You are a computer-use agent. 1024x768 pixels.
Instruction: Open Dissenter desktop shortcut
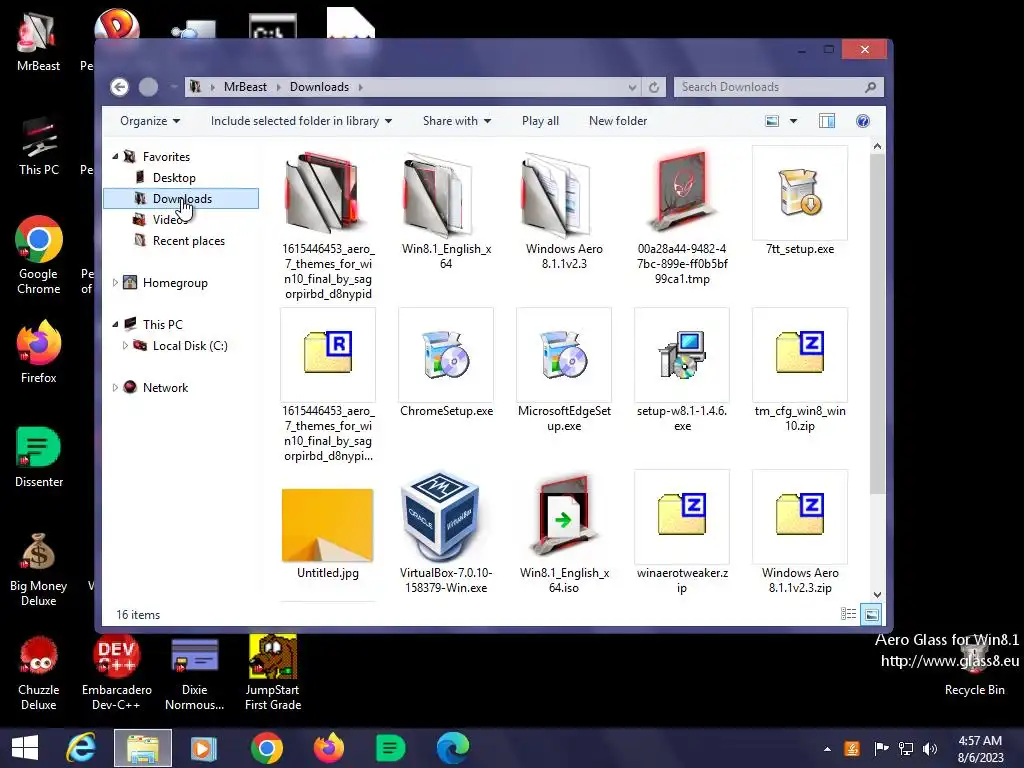pos(39,456)
